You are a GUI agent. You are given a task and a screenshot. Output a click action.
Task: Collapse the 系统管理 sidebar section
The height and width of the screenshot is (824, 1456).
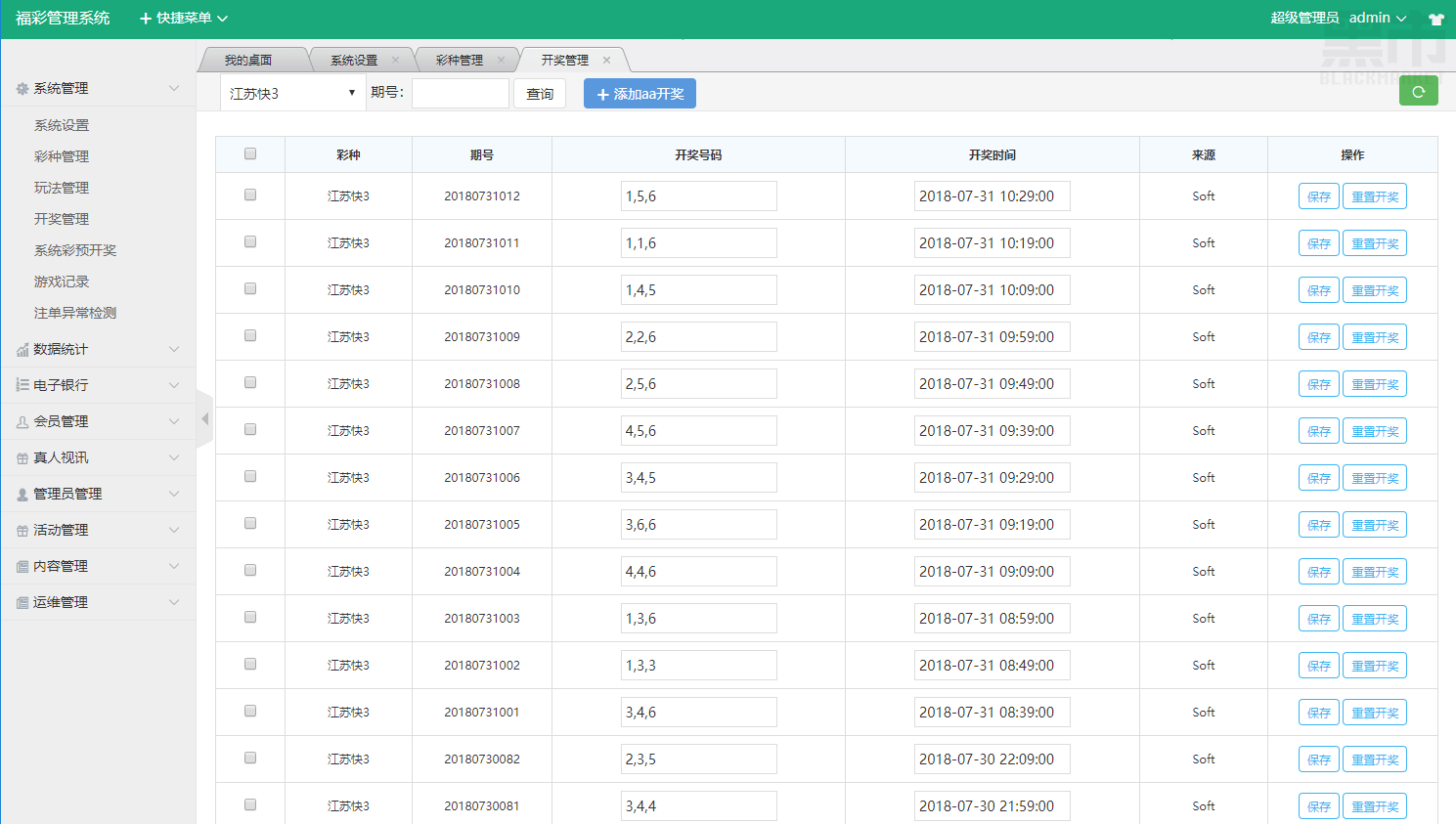98,88
